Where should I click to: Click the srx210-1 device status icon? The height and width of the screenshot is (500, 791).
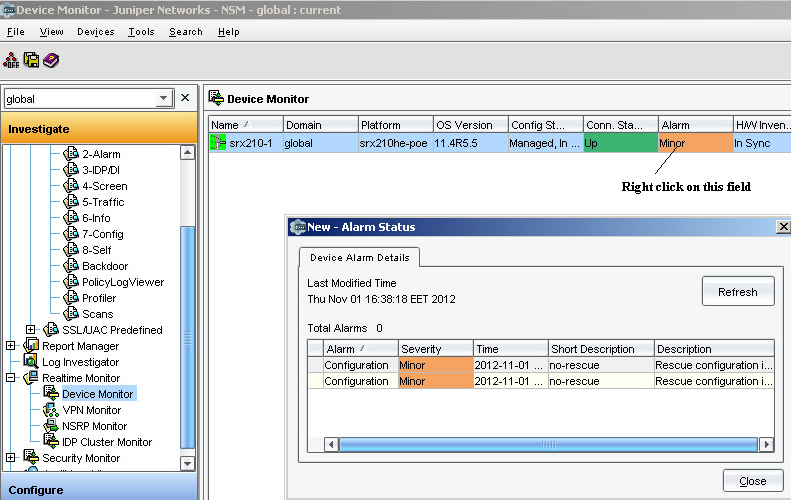pyautogui.click(x=218, y=143)
